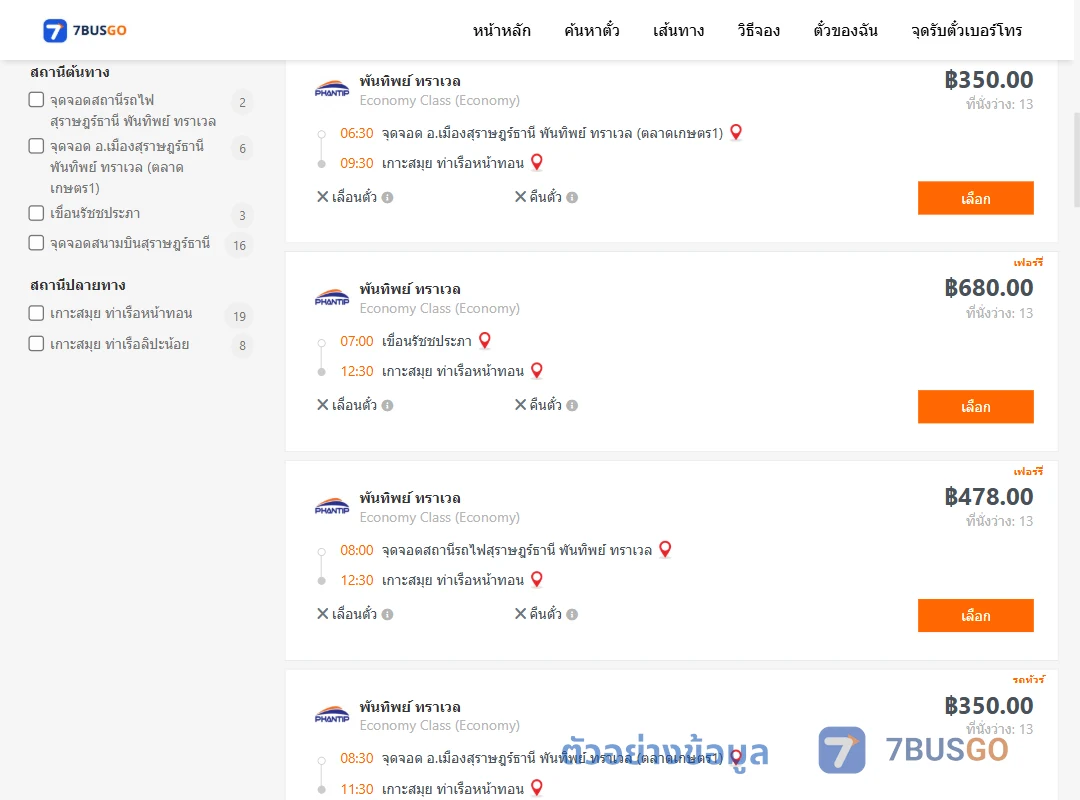The width and height of the screenshot is (1080, 800).
Task: Click the page vertical scrollbar
Action: [x=1077, y=160]
